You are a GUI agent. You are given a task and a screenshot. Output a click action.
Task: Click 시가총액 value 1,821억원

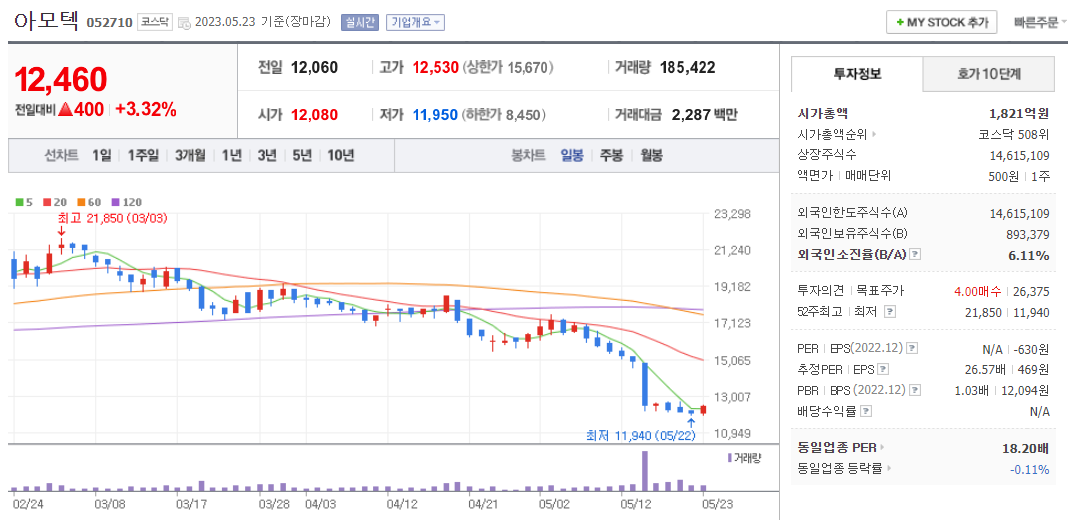click(1019, 114)
